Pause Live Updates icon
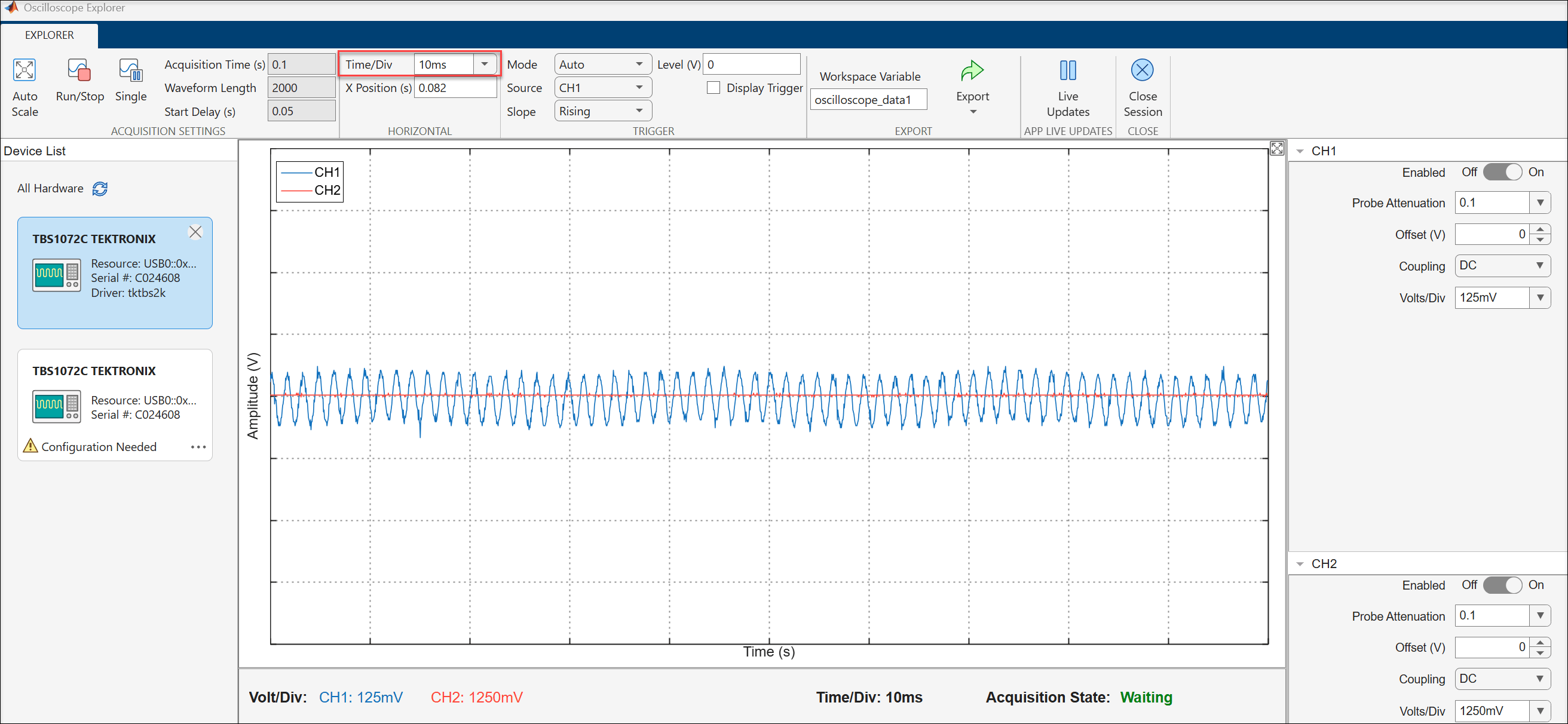Image resolution: width=1568 pixels, height=724 pixels. pyautogui.click(x=1068, y=70)
